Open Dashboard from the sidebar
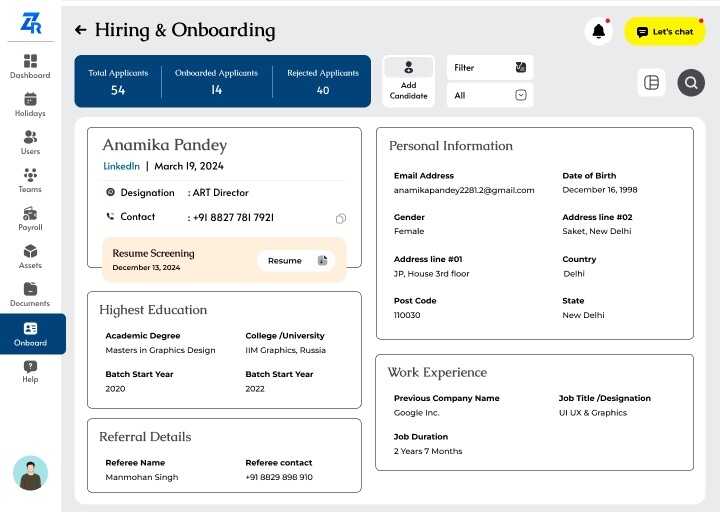Image resolution: width=720 pixels, height=512 pixels. tap(30, 67)
